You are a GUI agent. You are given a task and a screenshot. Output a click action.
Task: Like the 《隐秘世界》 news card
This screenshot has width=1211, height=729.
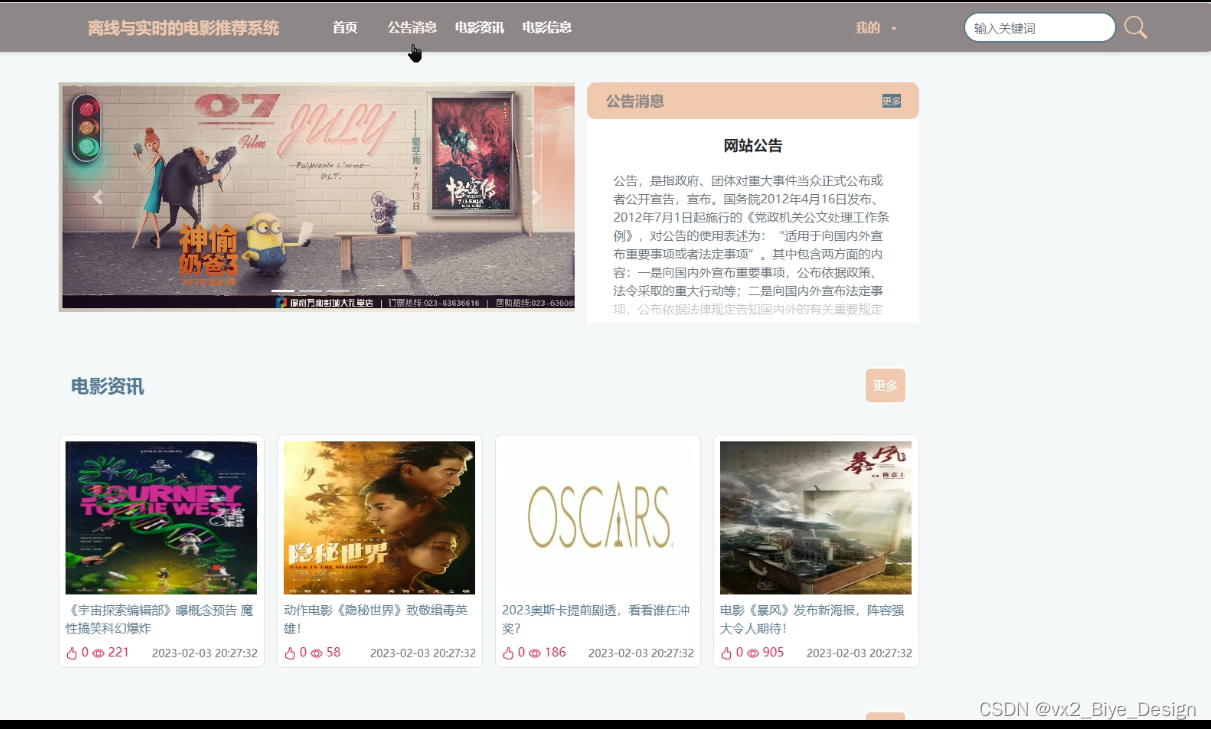pos(290,653)
